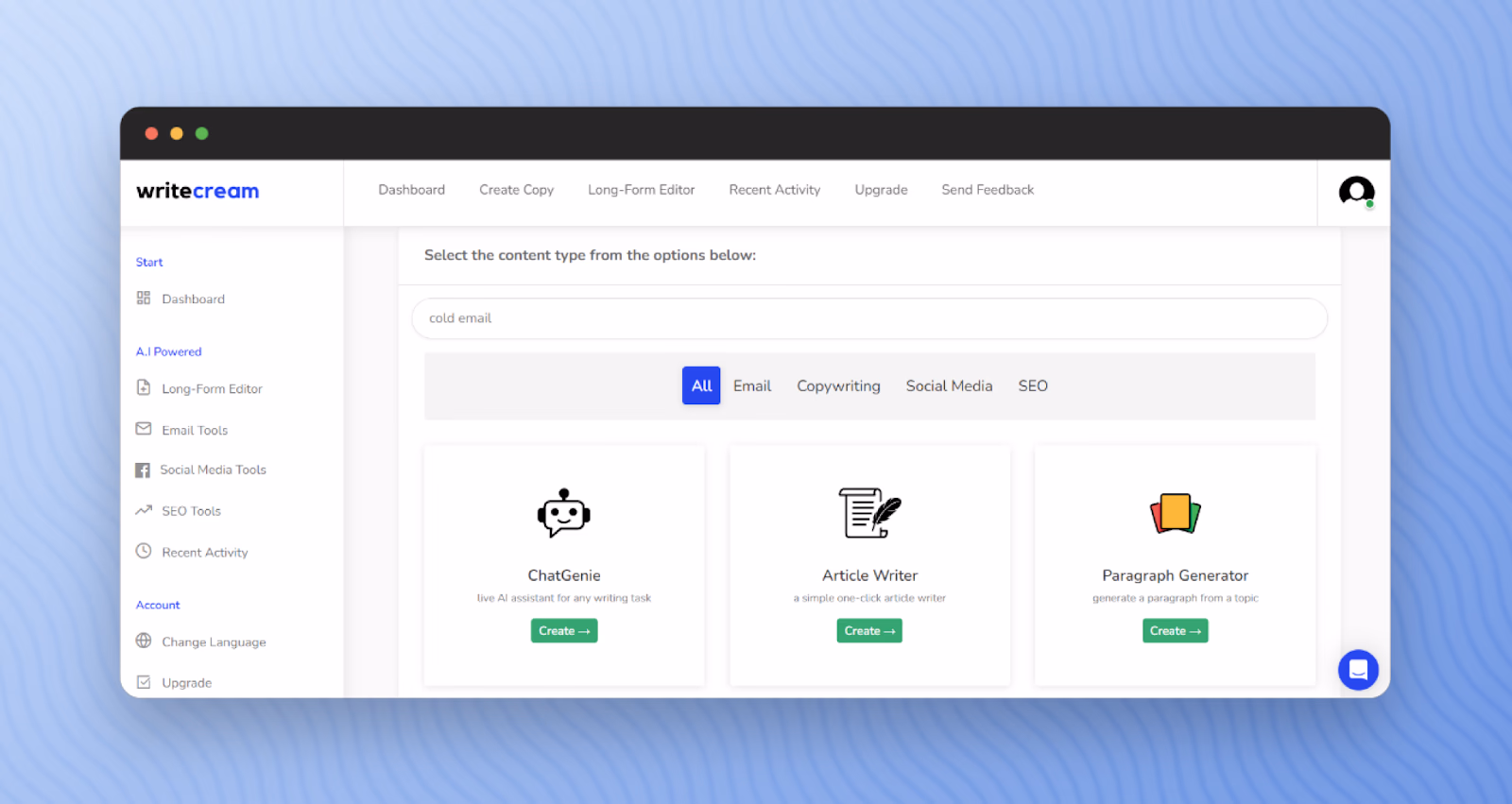Open Recent Activity in the top navigation
Viewport: 1512px width, 804px height.
tap(775, 190)
